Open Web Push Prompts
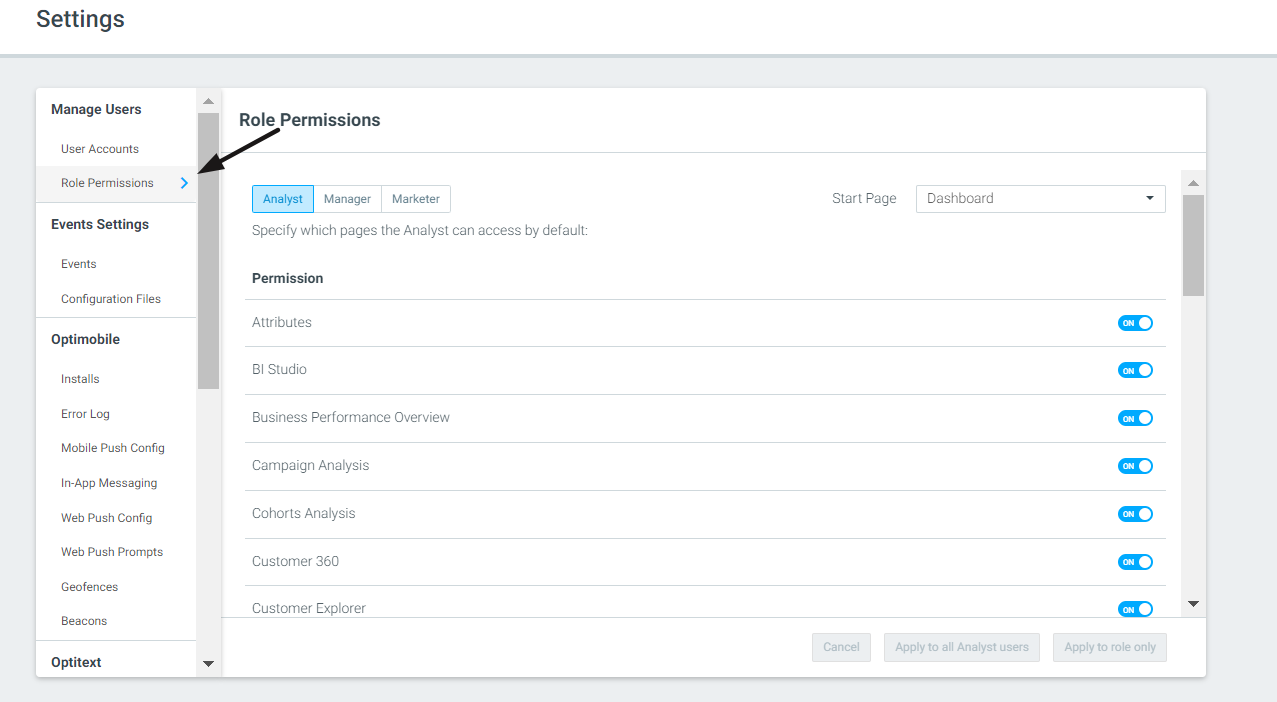The width and height of the screenshot is (1277, 702). coord(112,552)
